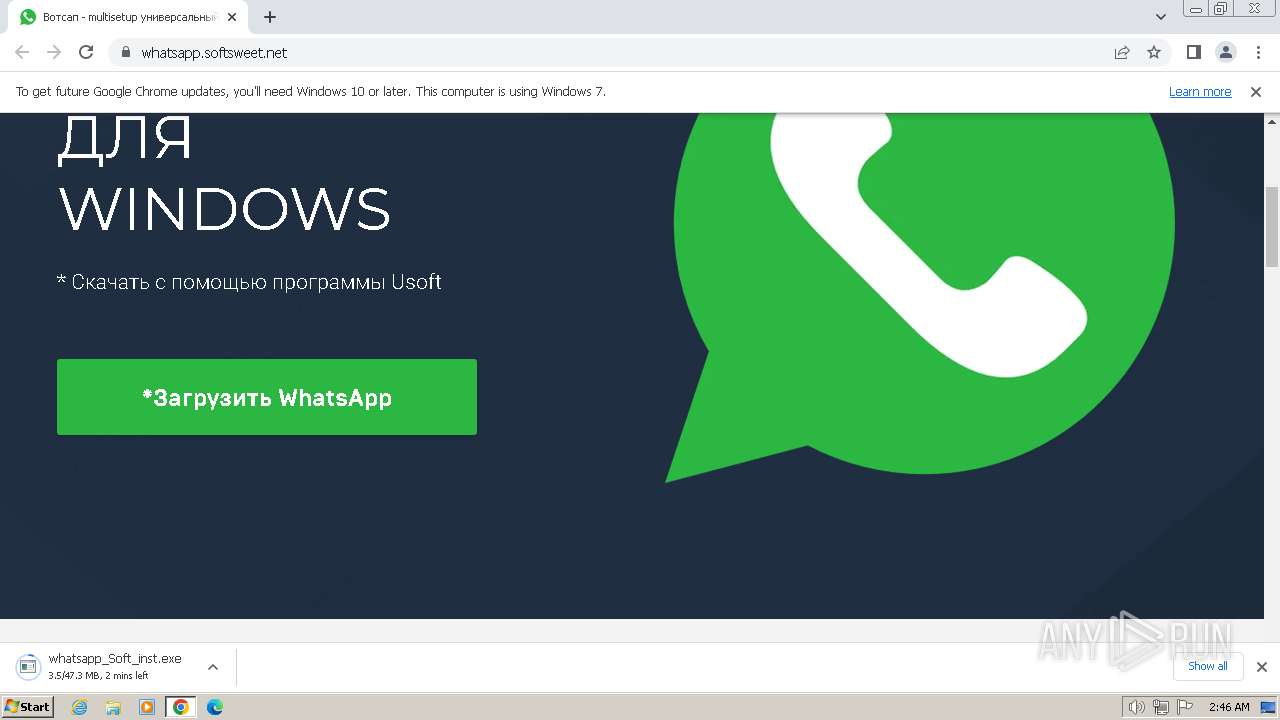Image resolution: width=1280 pixels, height=720 pixels.
Task: Click the exe file icon in downloads bar
Action: [28, 666]
